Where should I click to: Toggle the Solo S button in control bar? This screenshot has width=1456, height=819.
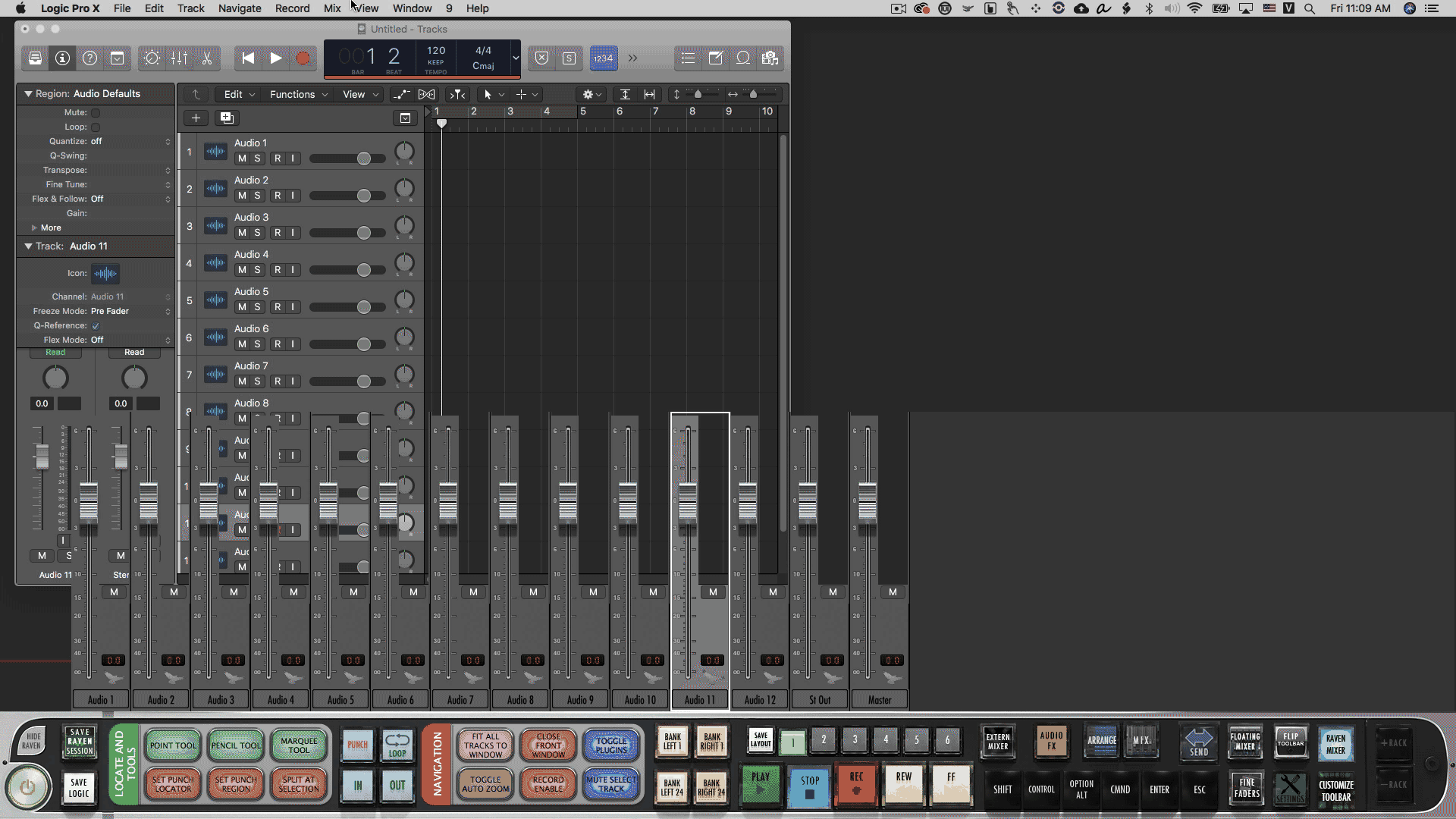(x=570, y=58)
